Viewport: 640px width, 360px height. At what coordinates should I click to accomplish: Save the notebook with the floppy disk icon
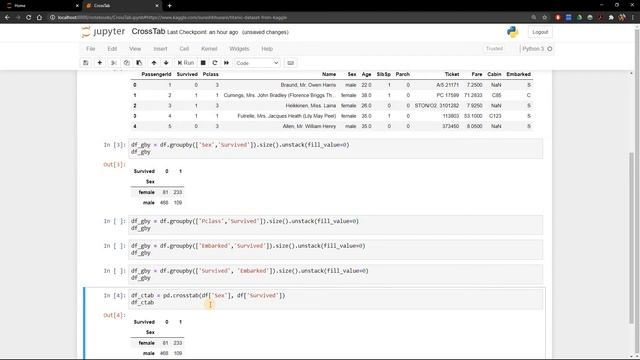click(x=86, y=63)
